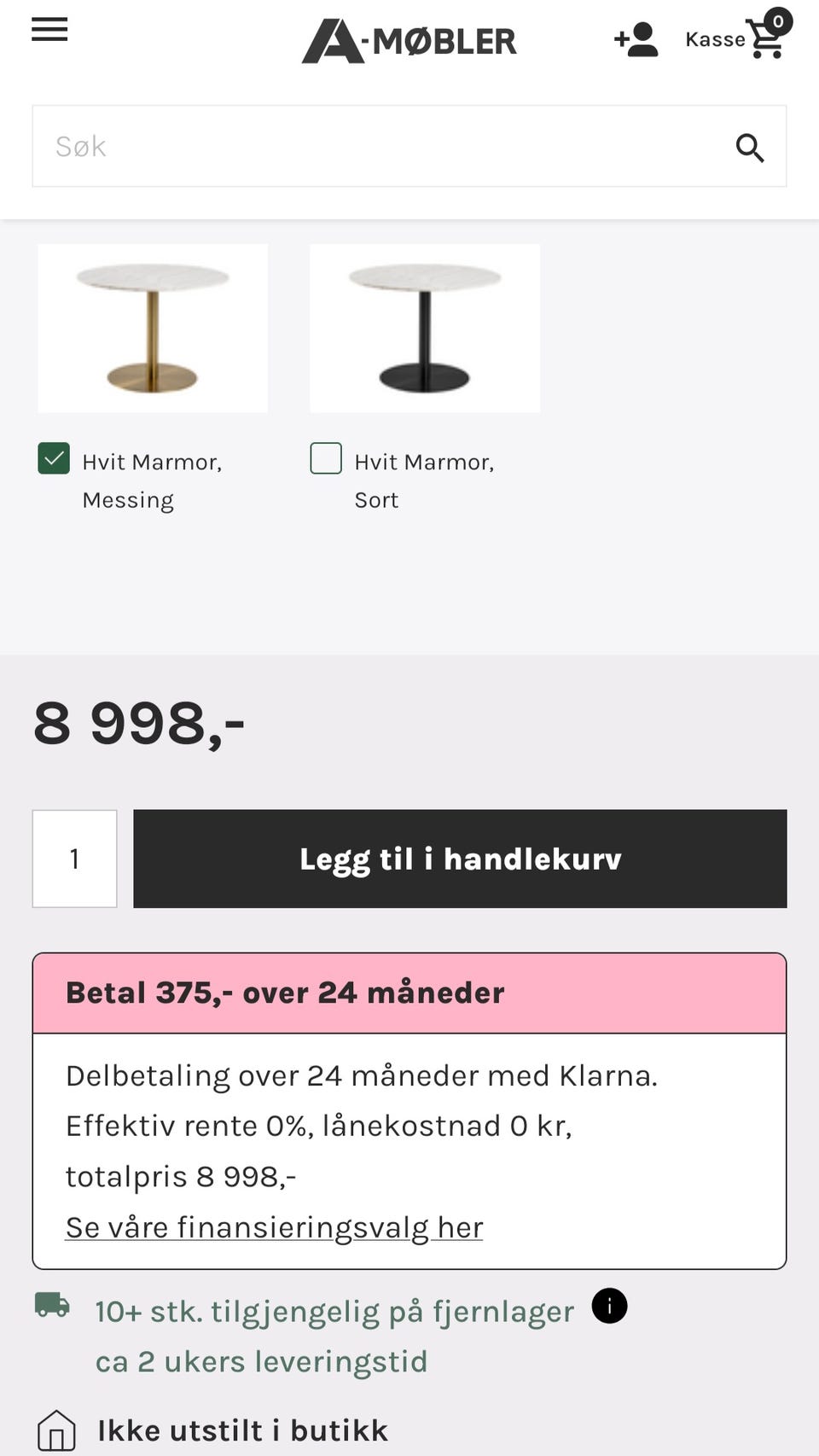Viewport: 819px width, 1456px height.
Task: Add product with Legg til i handlekurv
Action: tap(460, 859)
